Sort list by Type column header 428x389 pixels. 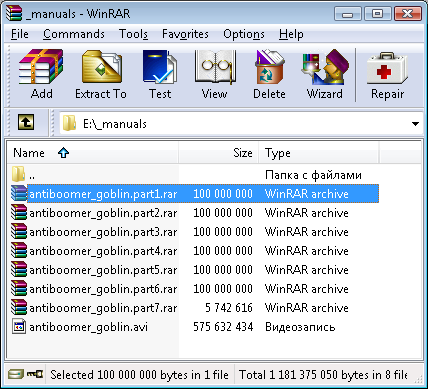coord(319,153)
